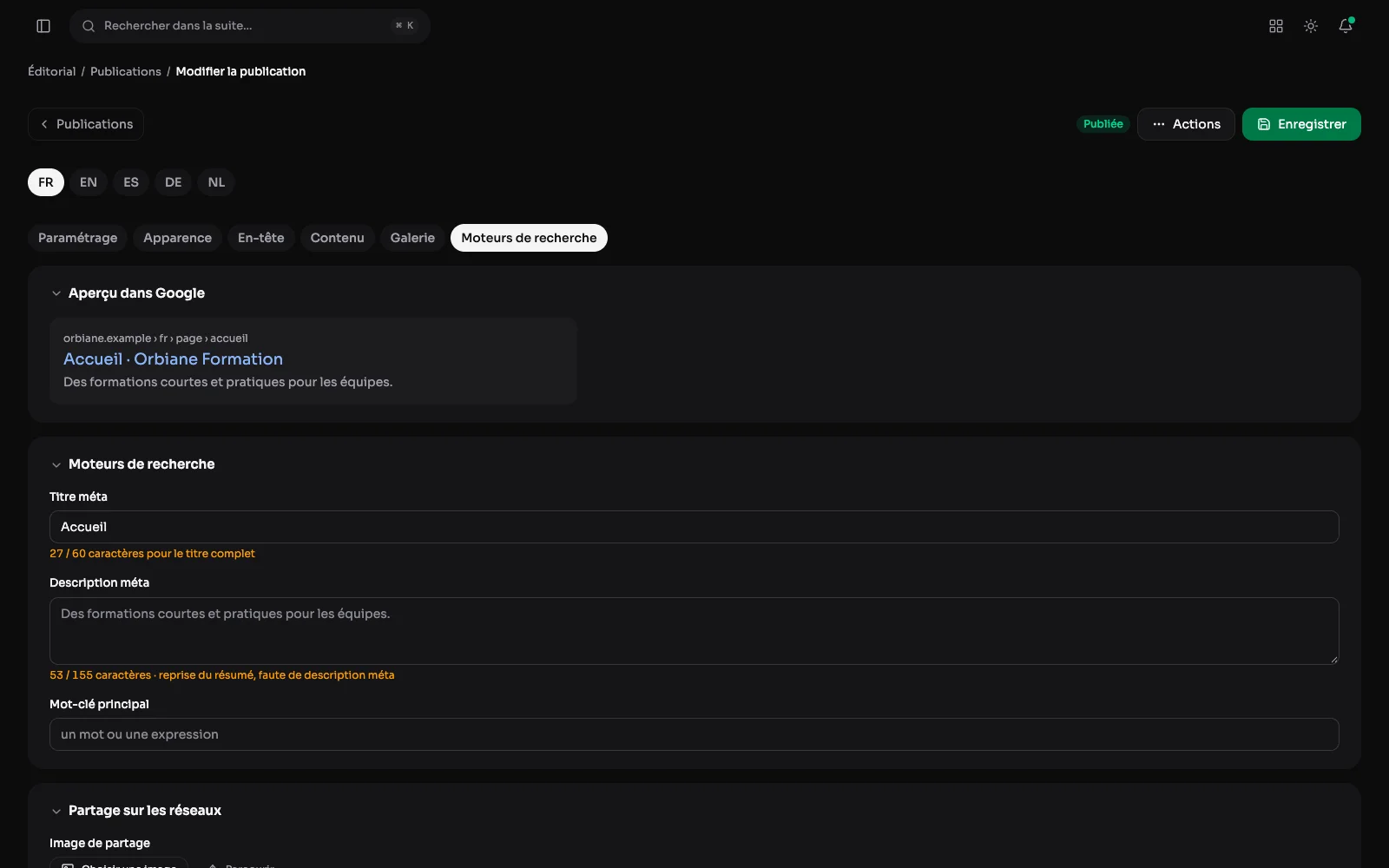Image resolution: width=1389 pixels, height=868 pixels.
Task: Click Éditorial breadcrumb link
Action: point(52,71)
